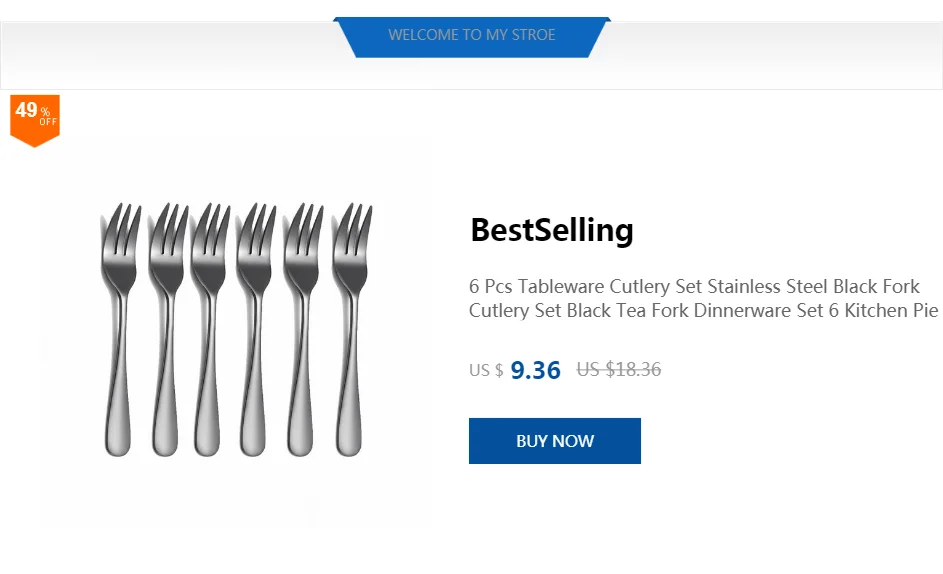
Task: Click the third fork from the left
Action: click(x=209, y=330)
